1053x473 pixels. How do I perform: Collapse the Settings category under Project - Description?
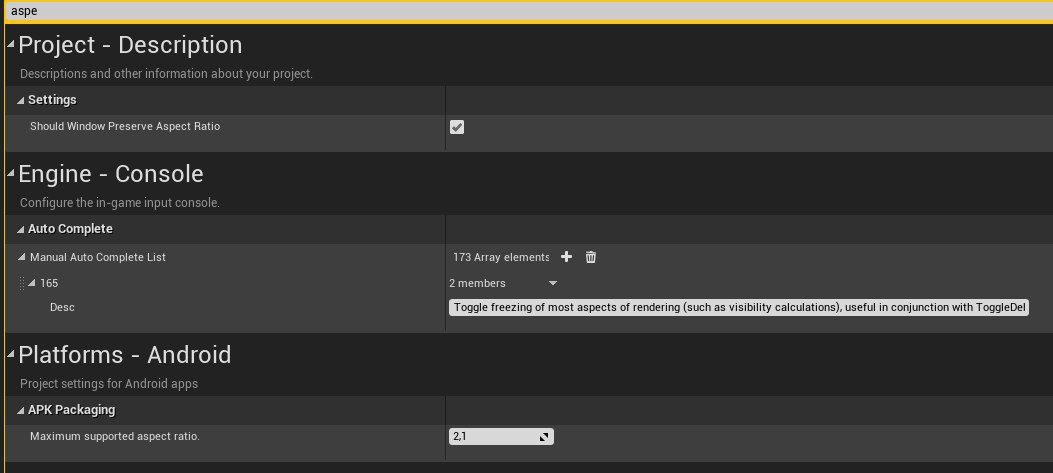[x=21, y=100]
